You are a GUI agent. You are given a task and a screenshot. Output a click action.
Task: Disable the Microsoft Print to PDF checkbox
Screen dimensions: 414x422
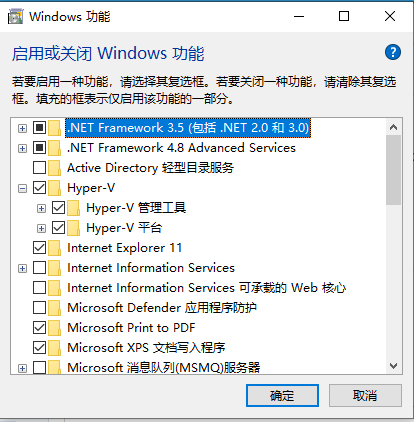coord(39,328)
